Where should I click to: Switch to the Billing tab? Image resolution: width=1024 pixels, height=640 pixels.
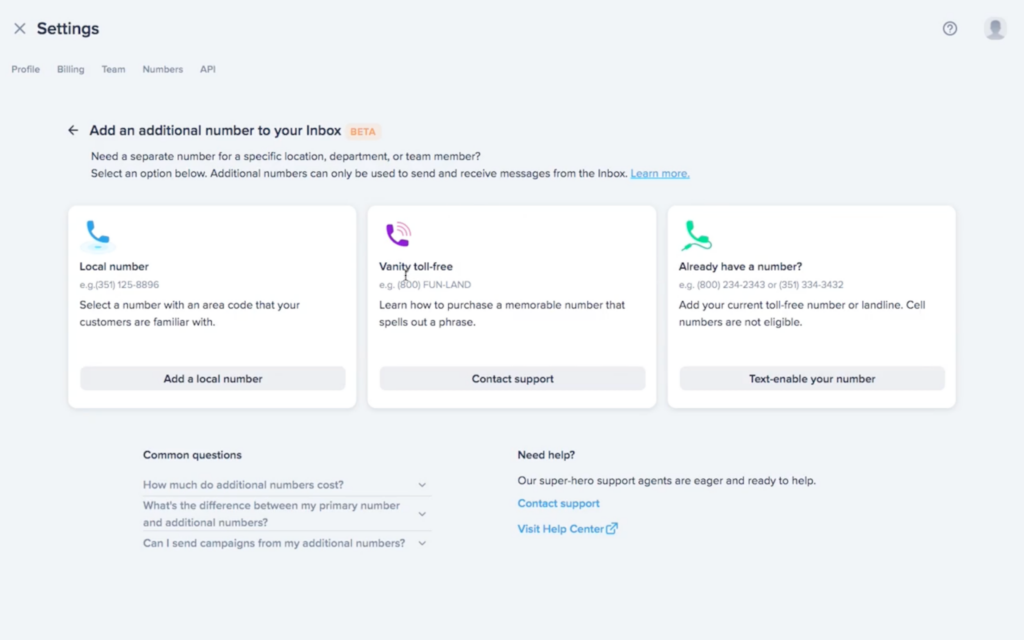pos(70,69)
